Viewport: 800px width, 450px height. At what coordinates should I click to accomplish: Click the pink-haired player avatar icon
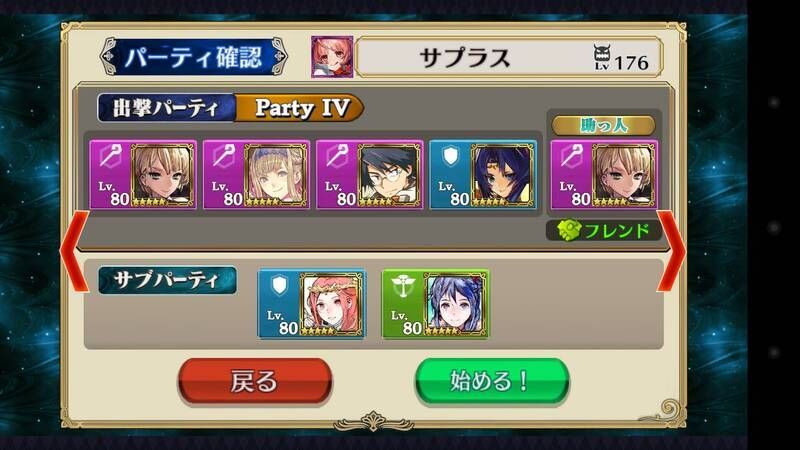[x=332, y=57]
